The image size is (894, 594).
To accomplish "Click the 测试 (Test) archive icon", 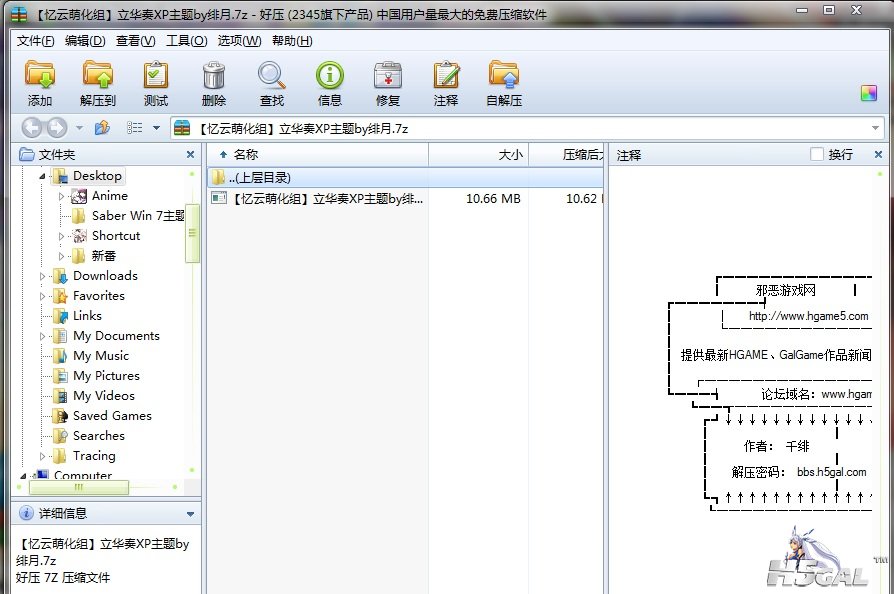I will pos(156,77).
